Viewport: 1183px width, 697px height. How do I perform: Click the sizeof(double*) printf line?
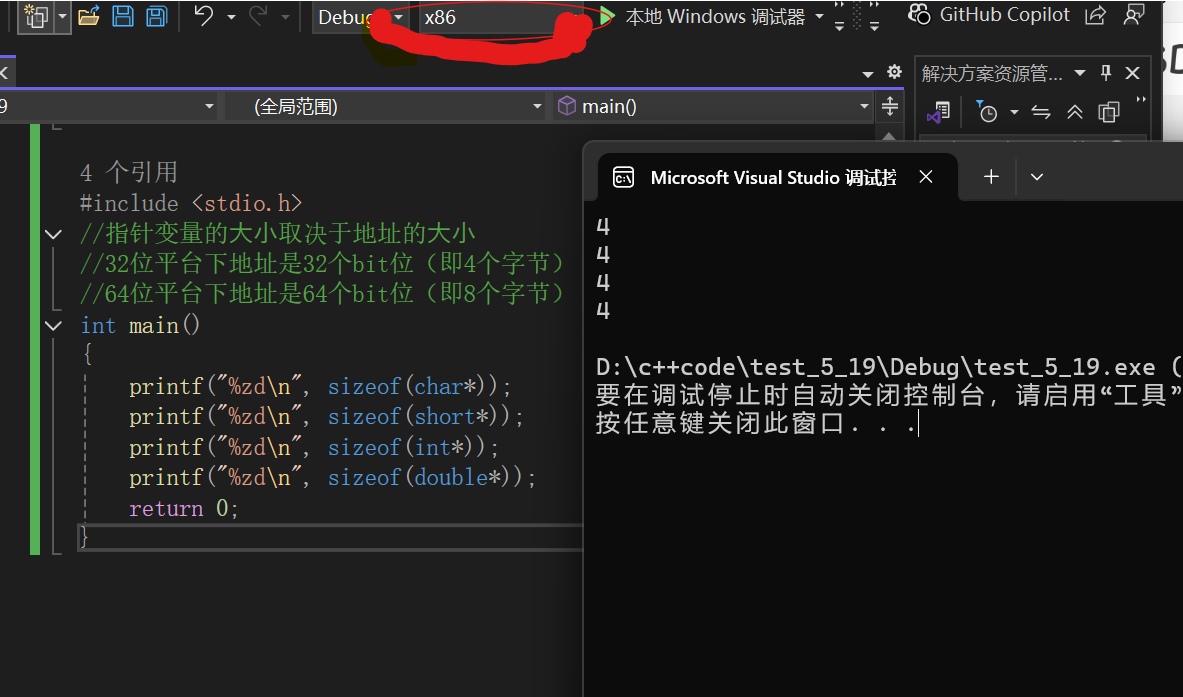tap(332, 477)
